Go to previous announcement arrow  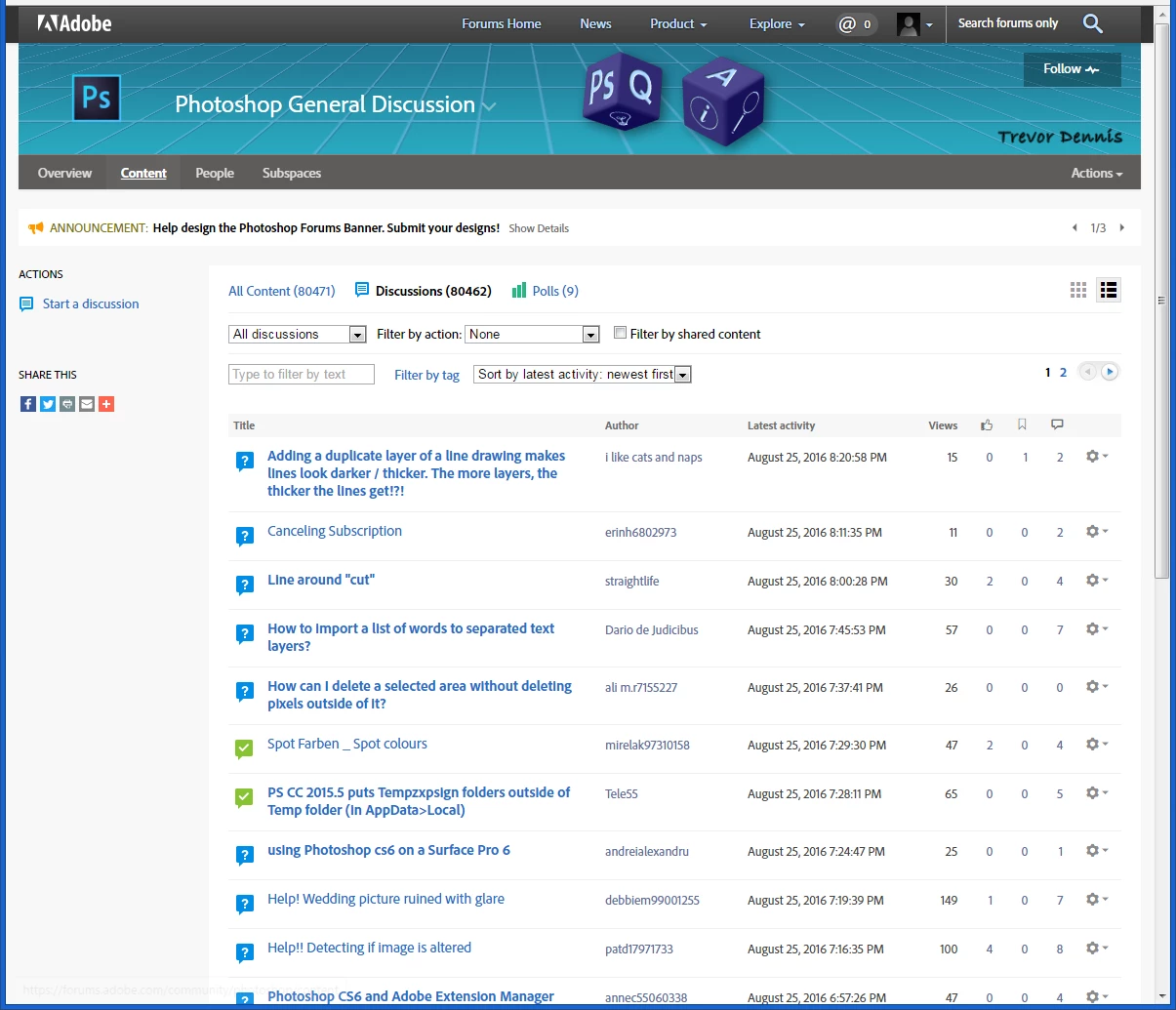pos(1075,227)
